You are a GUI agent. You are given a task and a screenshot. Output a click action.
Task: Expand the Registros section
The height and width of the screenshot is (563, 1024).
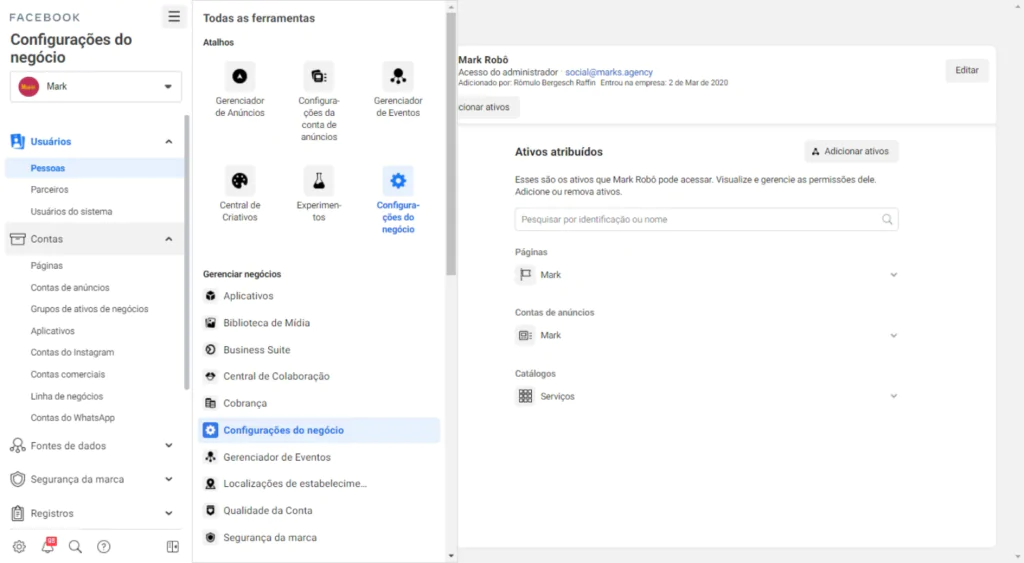click(168, 513)
